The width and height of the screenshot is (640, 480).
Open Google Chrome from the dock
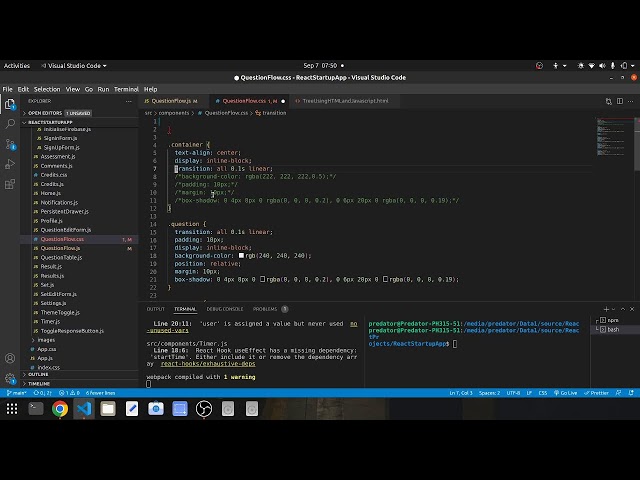click(x=60, y=409)
